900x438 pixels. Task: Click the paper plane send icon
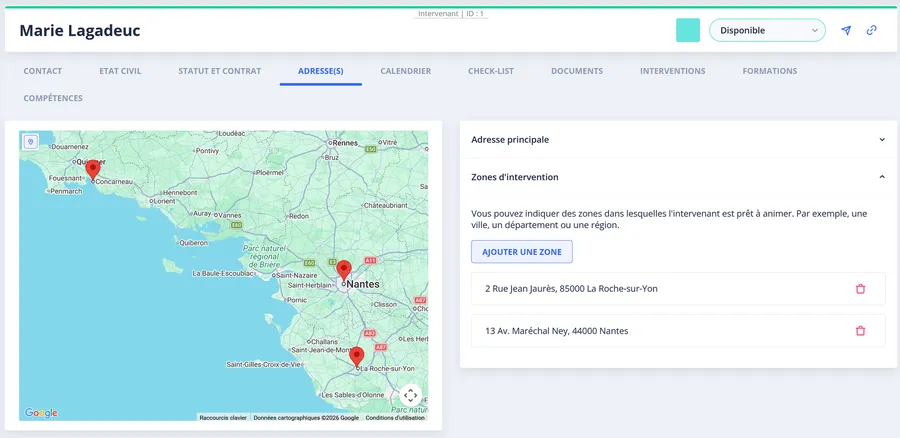(846, 30)
